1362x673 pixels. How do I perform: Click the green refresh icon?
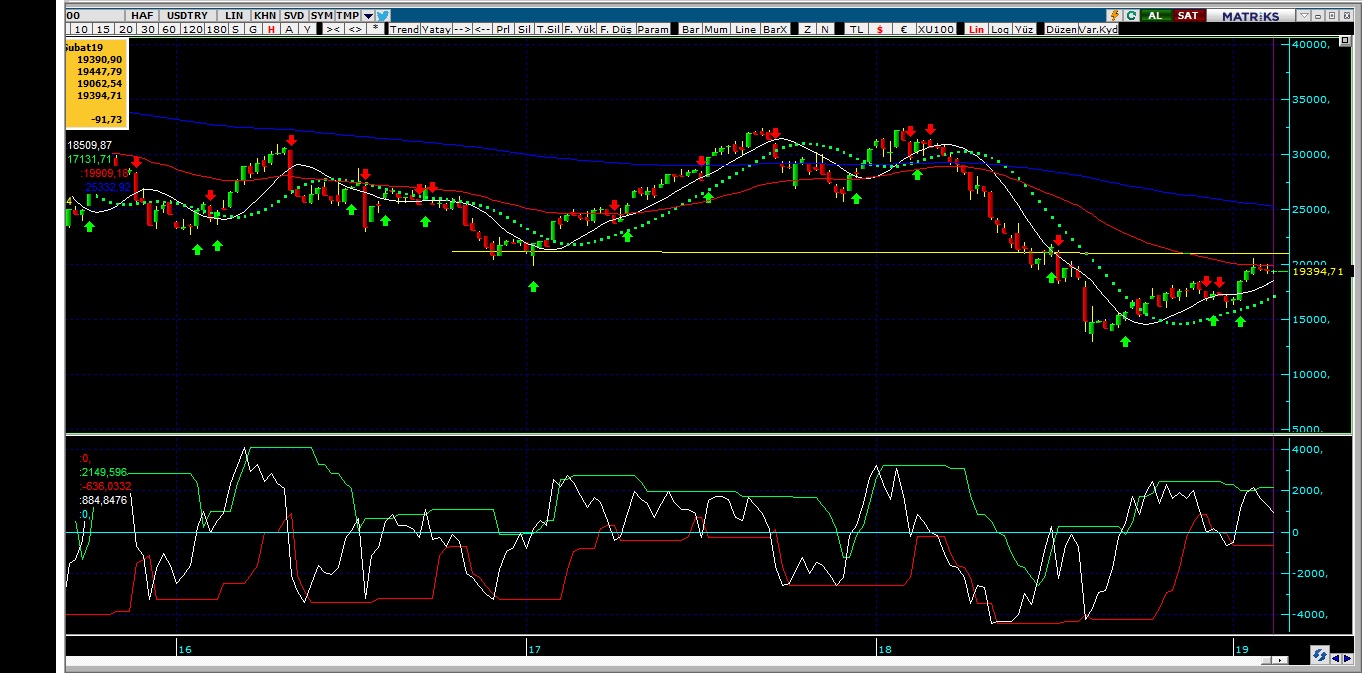click(x=1131, y=16)
